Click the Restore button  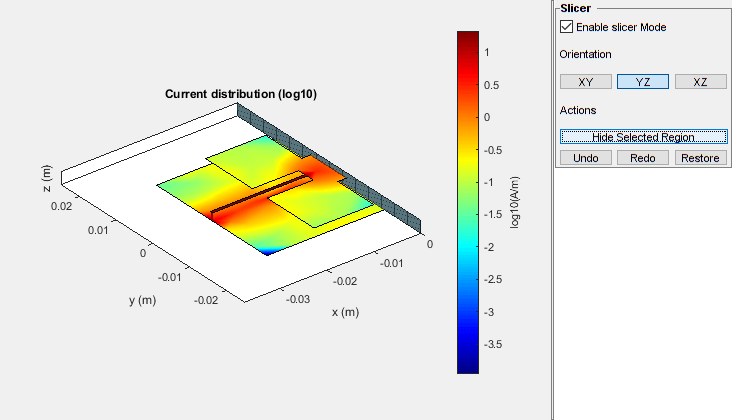point(700,158)
